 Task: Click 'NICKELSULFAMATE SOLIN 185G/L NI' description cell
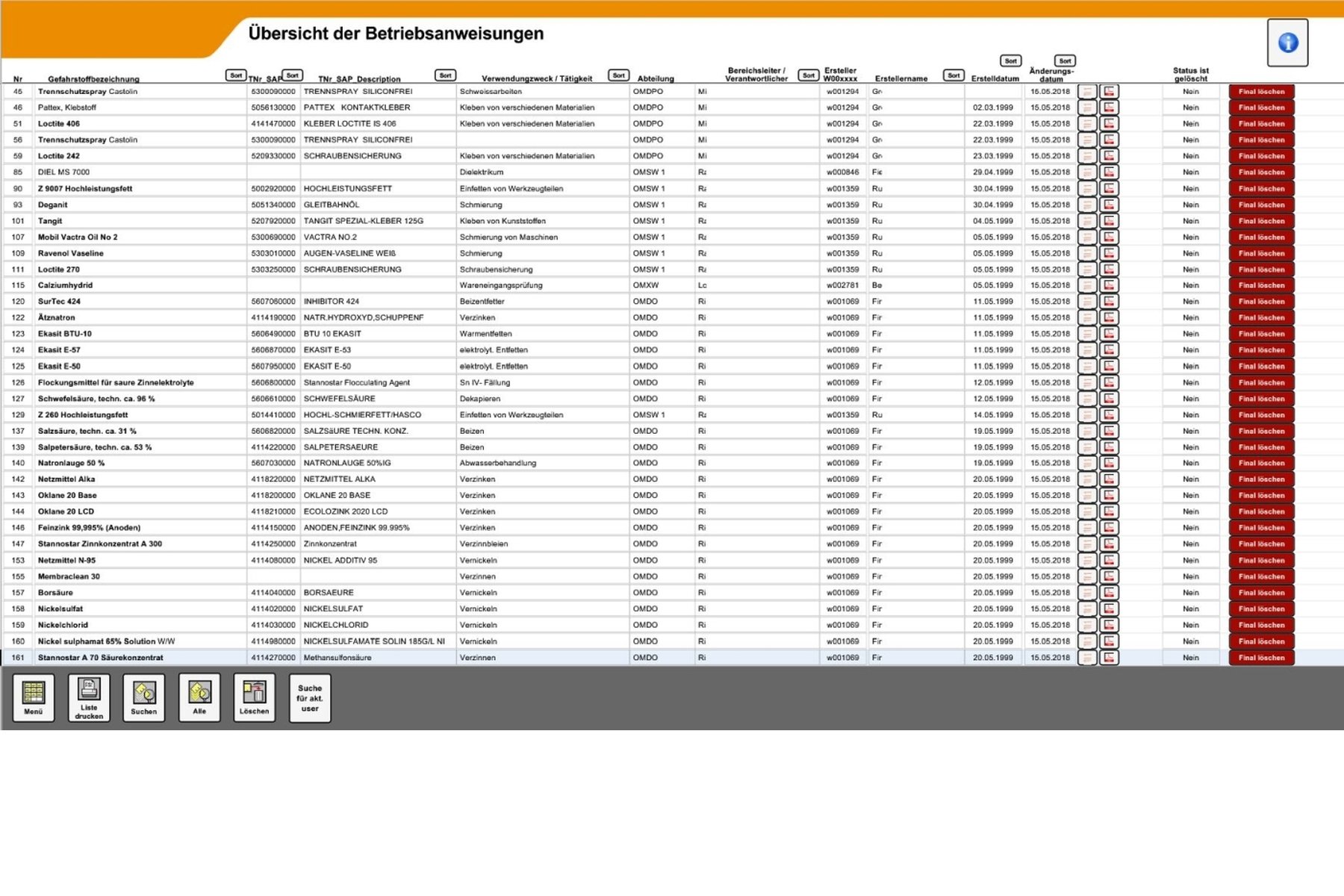point(378,641)
